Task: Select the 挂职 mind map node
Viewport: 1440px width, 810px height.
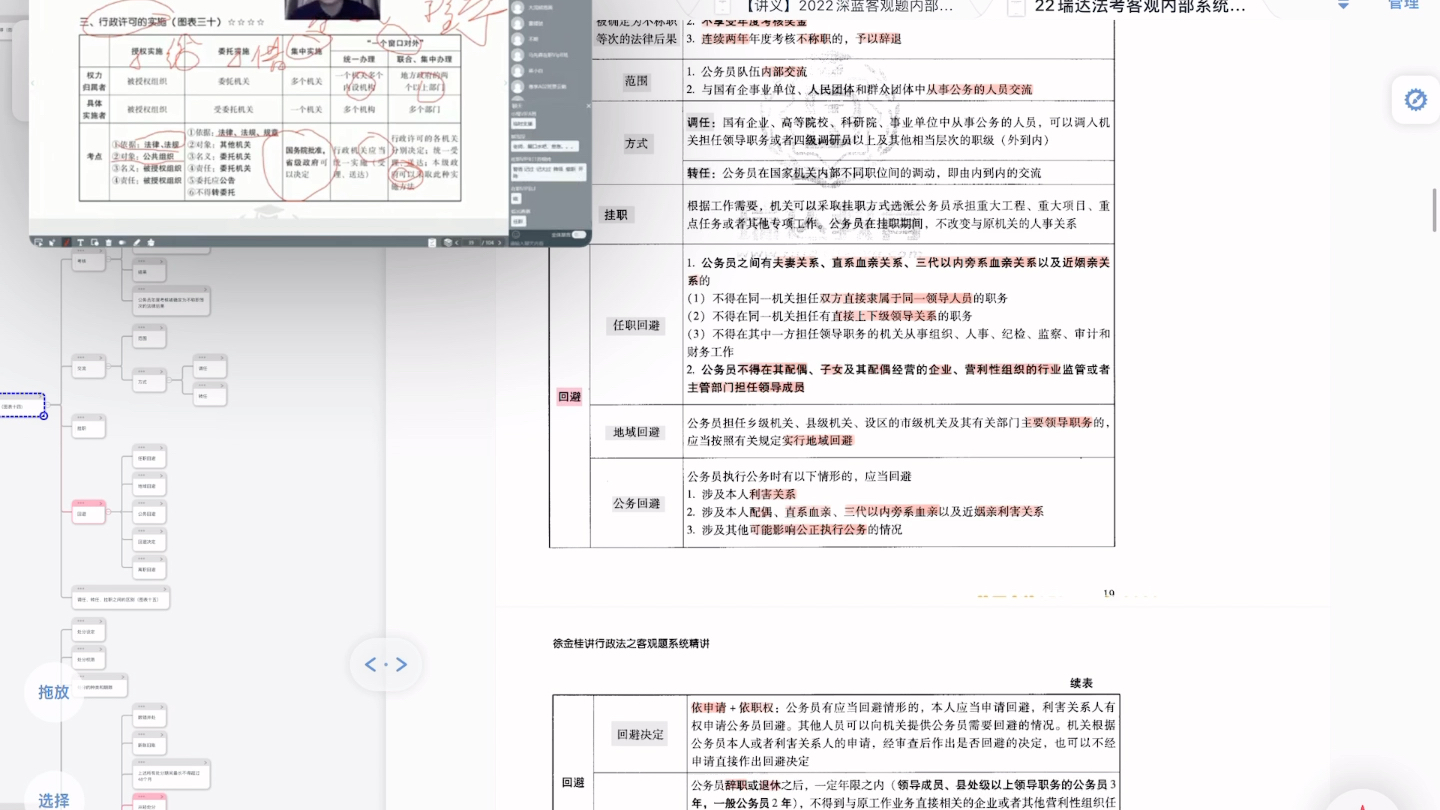Action: [x=88, y=426]
